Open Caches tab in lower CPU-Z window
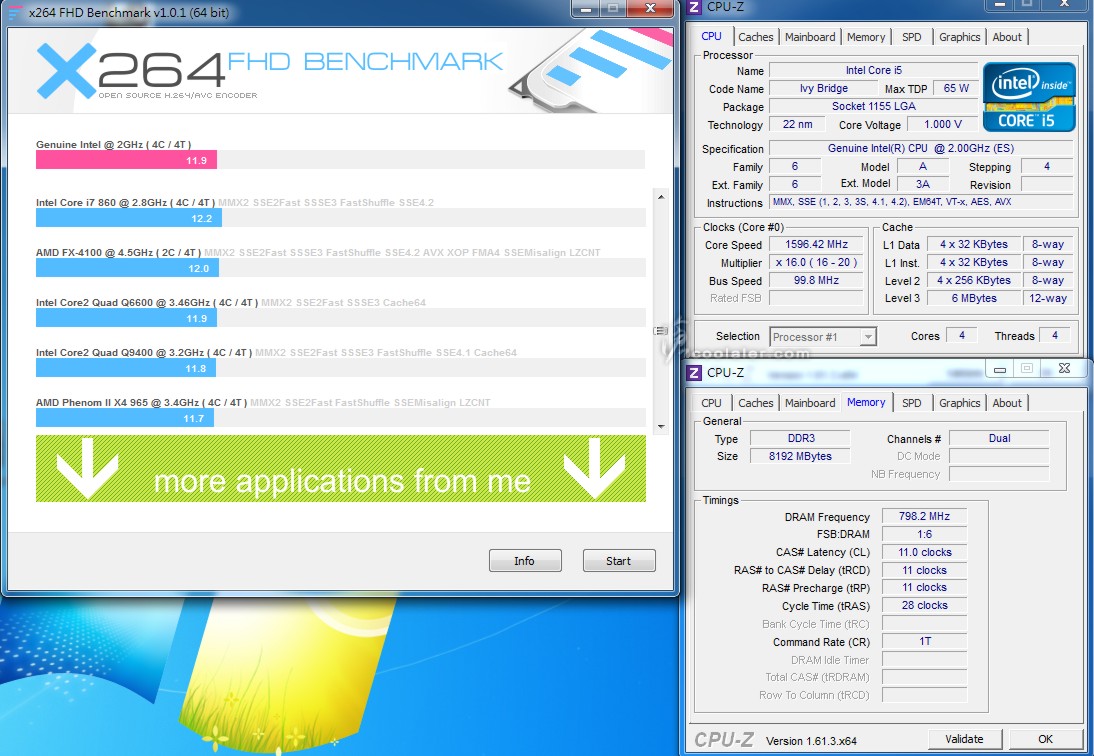The height and width of the screenshot is (756, 1094). point(756,403)
